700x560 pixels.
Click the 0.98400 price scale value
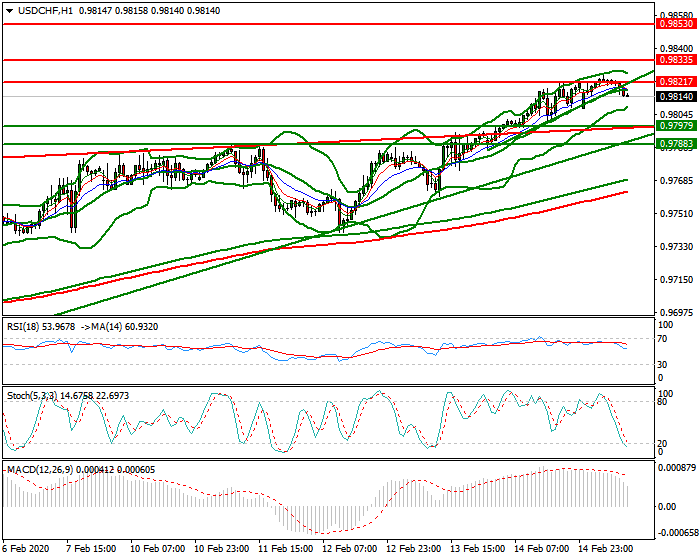click(x=677, y=49)
